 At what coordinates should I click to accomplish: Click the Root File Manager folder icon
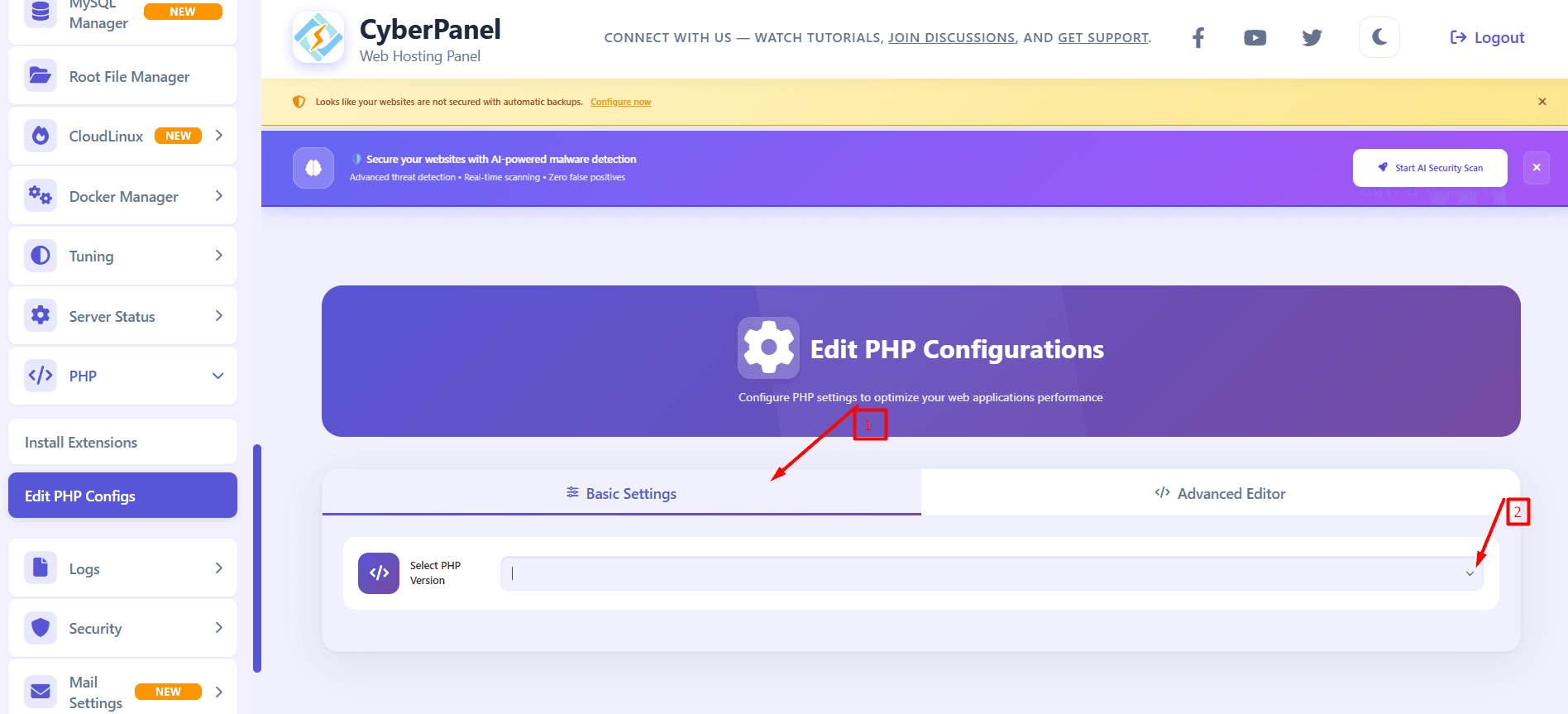pyautogui.click(x=41, y=76)
